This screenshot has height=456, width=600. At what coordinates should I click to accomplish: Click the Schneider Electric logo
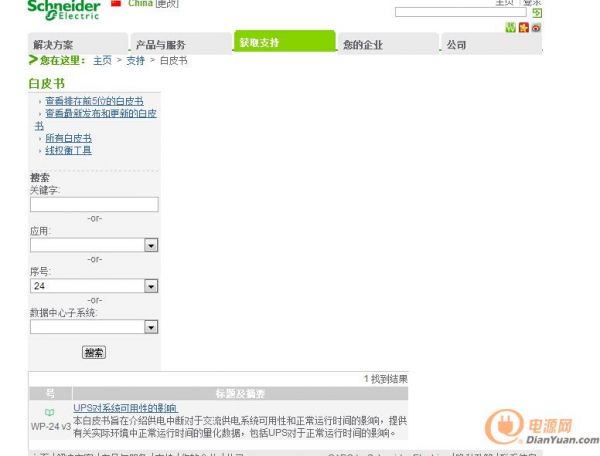[x=64, y=9]
